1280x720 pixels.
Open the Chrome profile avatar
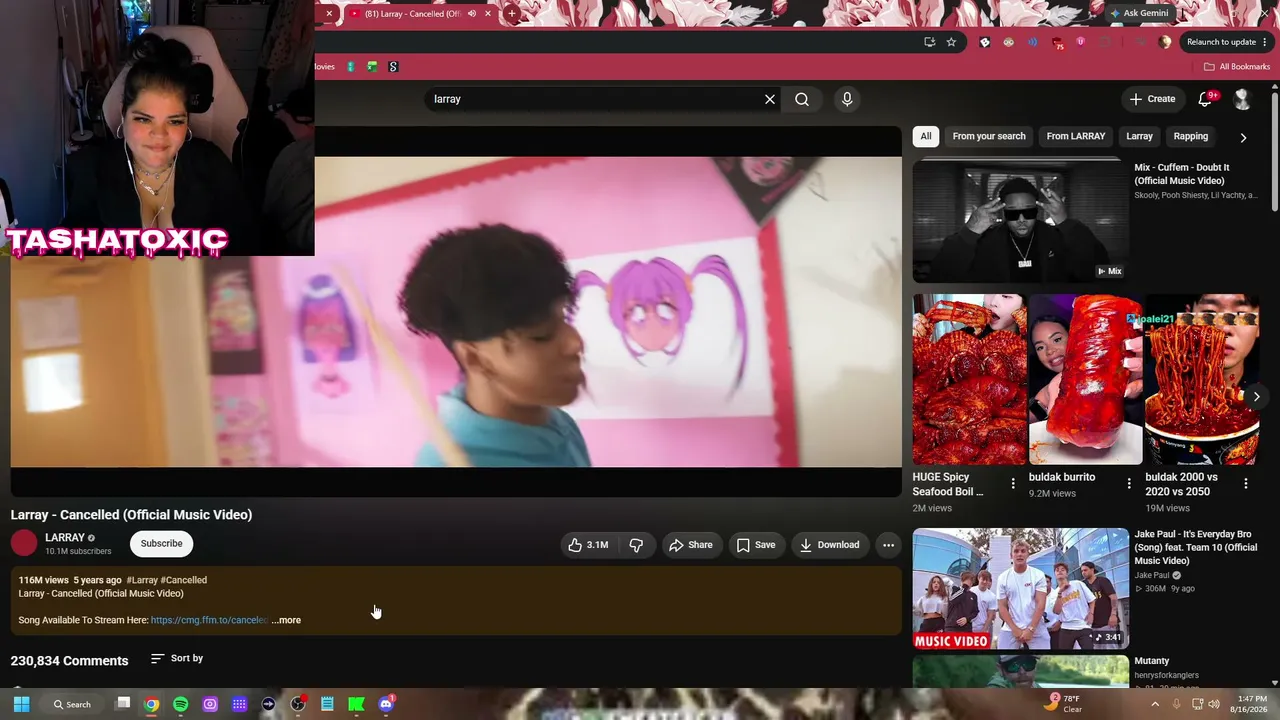[1165, 42]
